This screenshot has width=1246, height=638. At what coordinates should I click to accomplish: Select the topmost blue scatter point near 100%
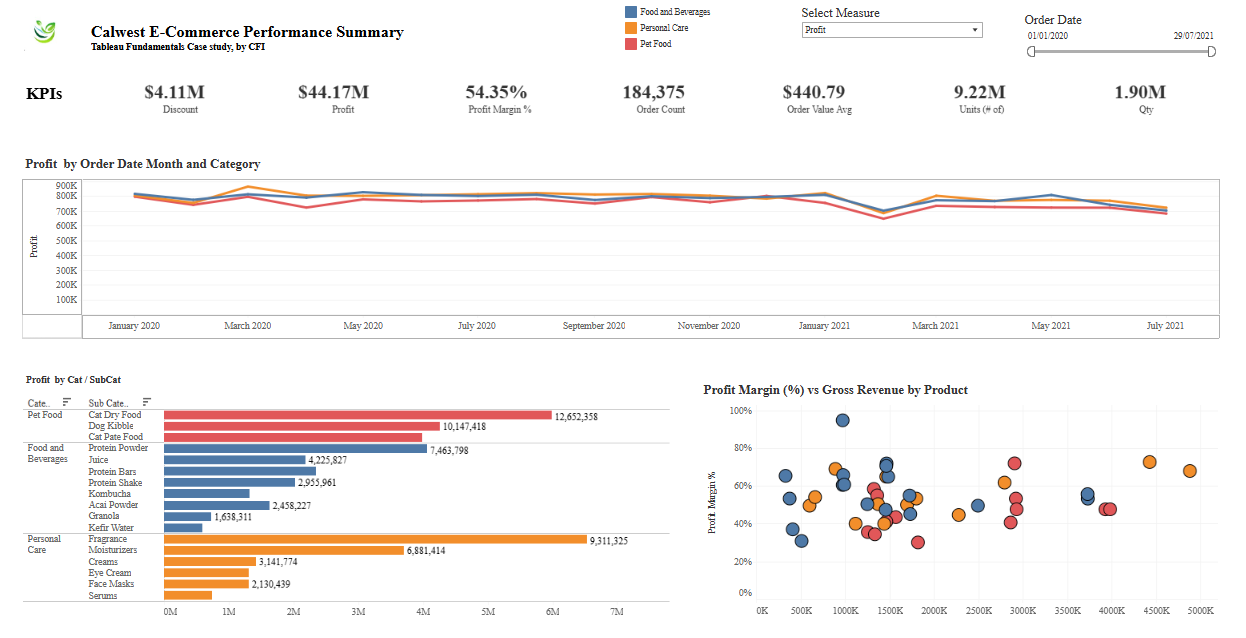[843, 421]
